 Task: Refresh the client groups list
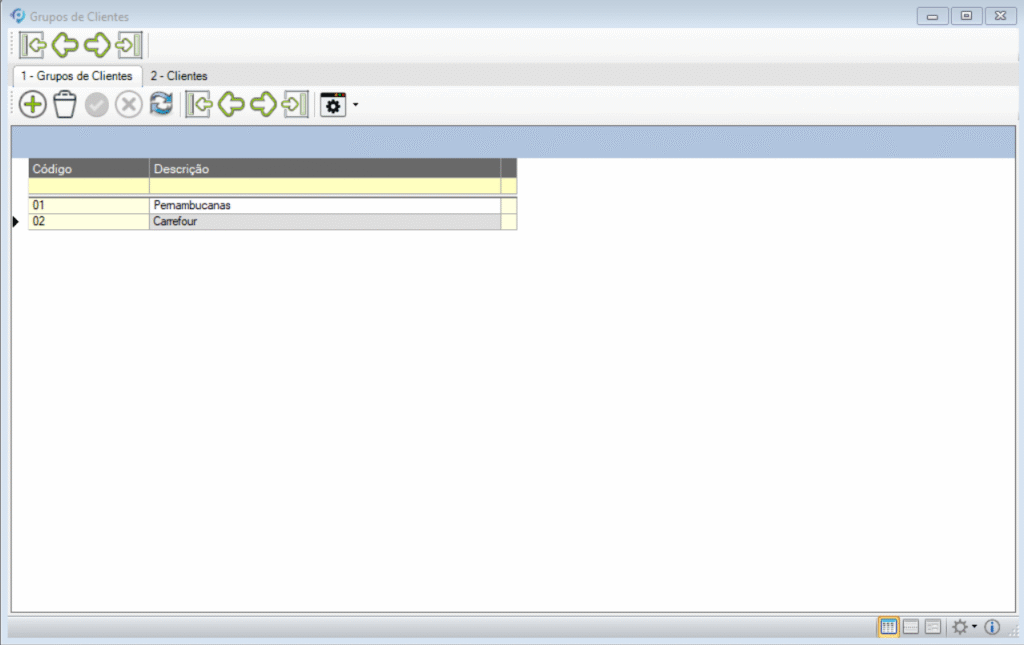click(161, 104)
